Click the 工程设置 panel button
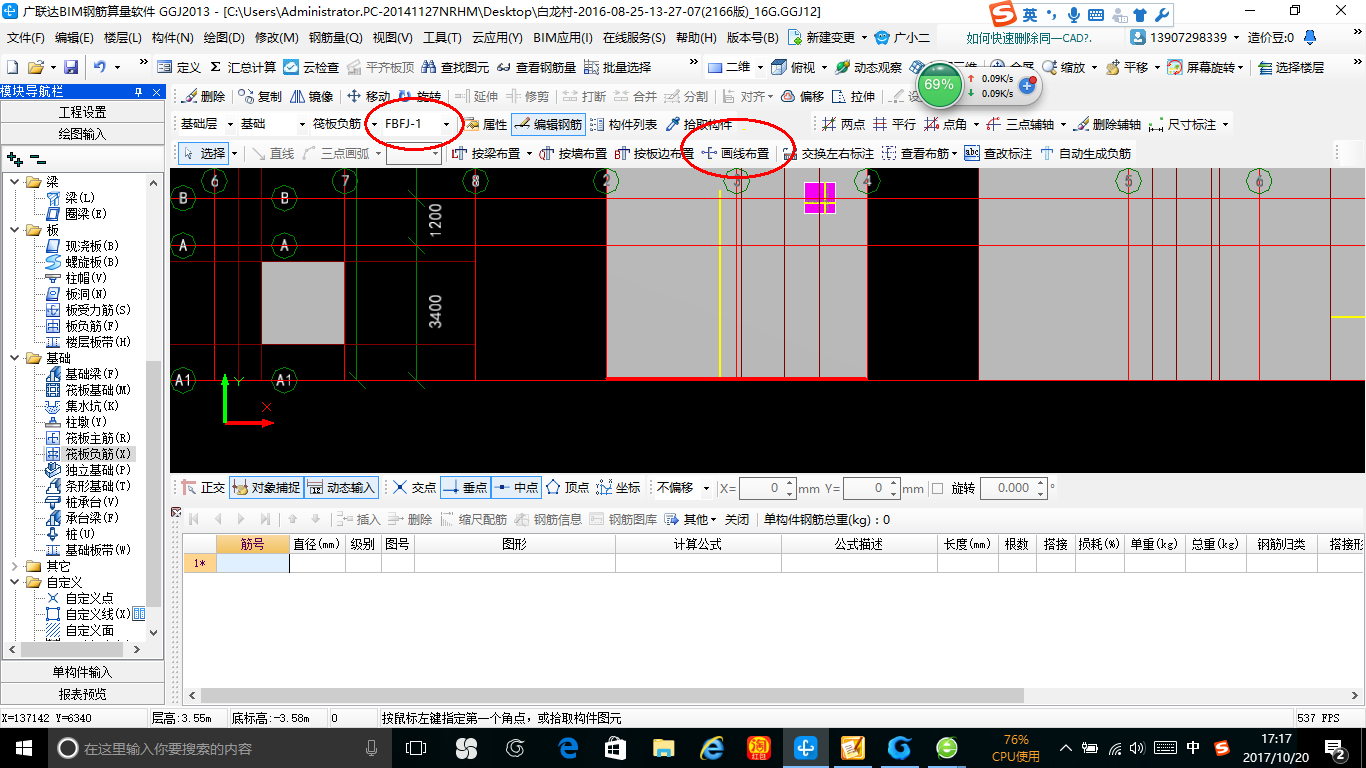Screen dimensions: 1366x768 [x=82, y=112]
